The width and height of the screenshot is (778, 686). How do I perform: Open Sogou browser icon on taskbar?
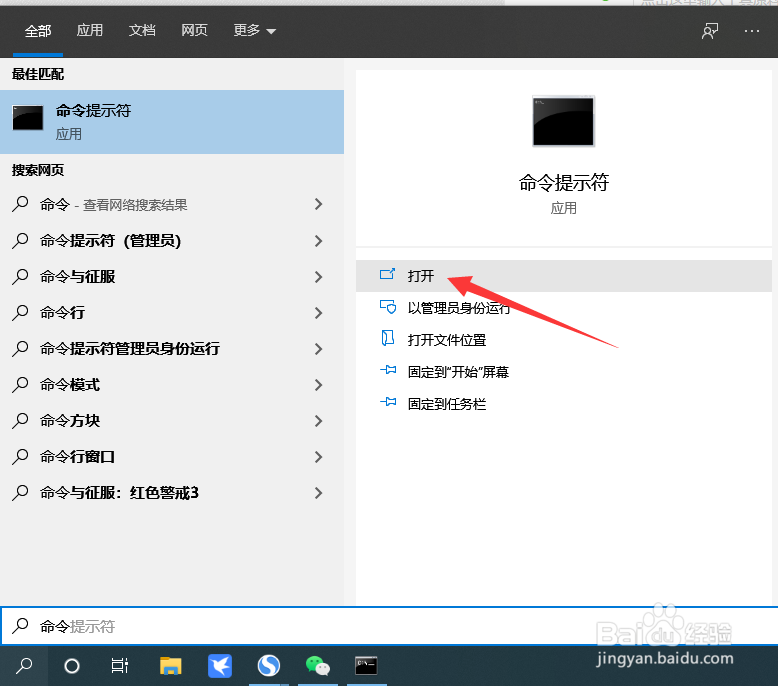(x=268, y=666)
